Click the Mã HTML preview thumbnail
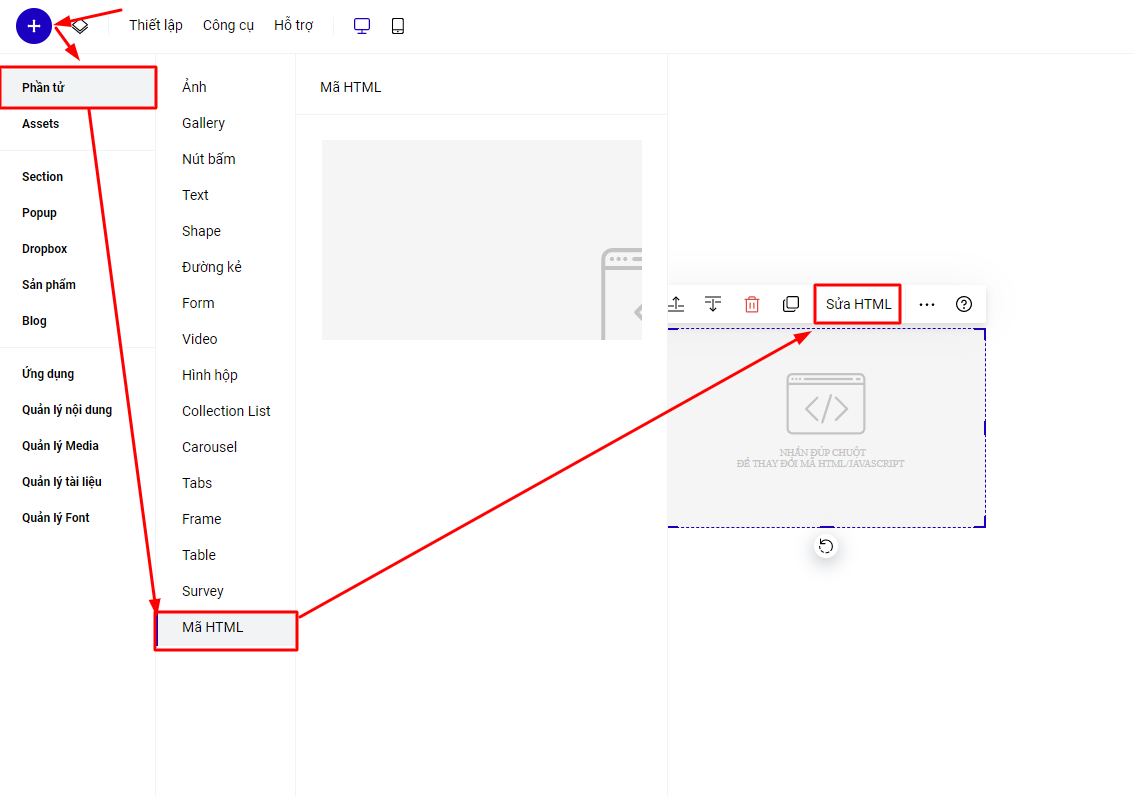Image resolution: width=1134 pixels, height=796 pixels. 481,240
